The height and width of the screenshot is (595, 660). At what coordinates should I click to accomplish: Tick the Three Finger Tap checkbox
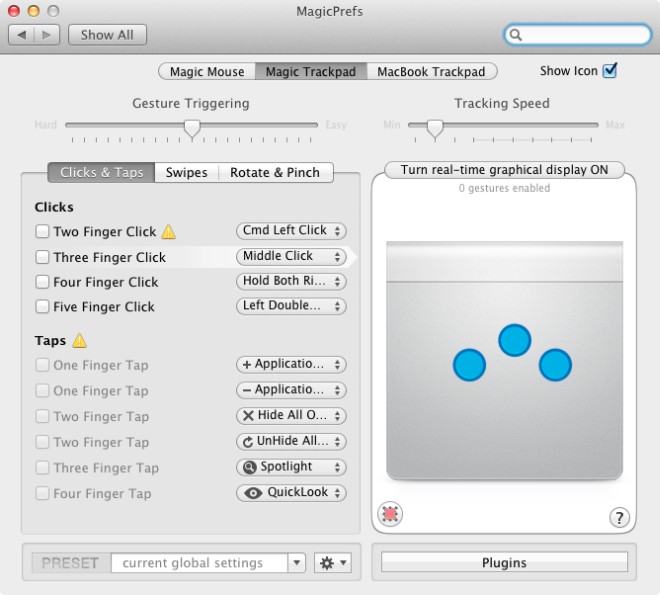[42, 468]
